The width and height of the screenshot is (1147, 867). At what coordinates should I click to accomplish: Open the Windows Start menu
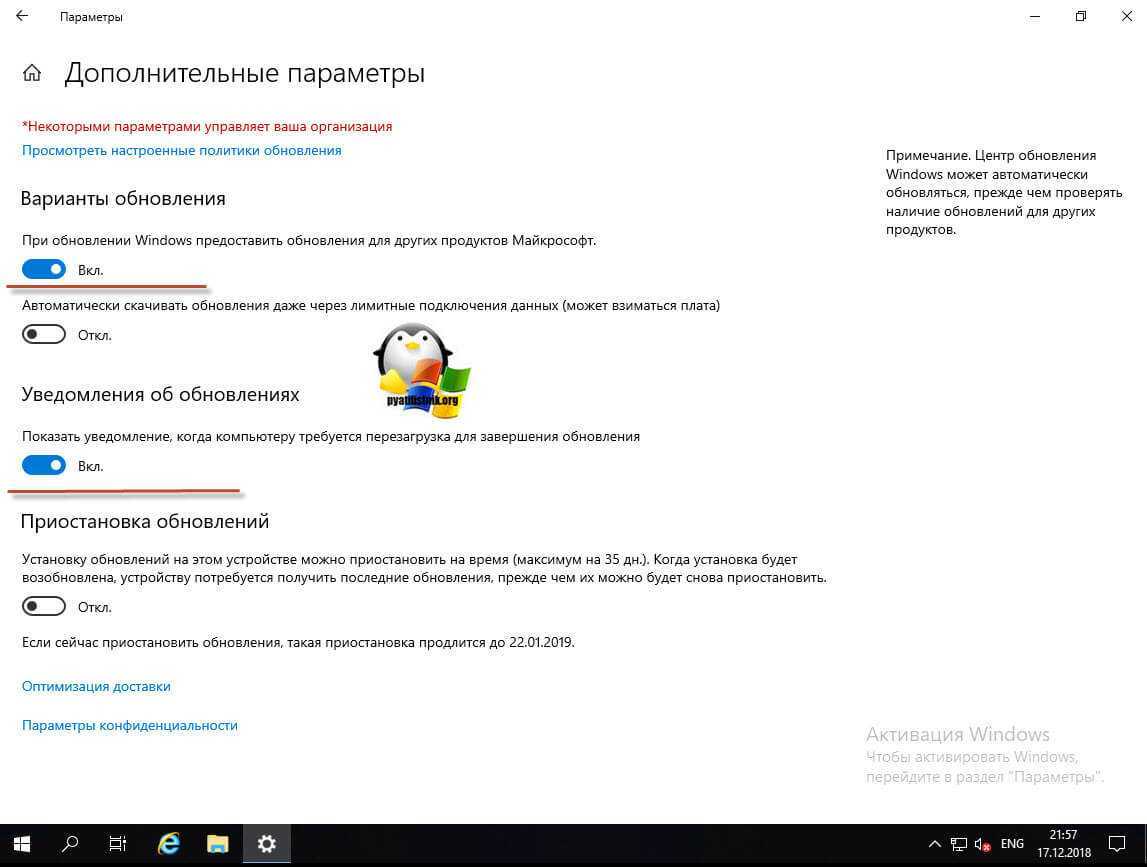point(21,844)
